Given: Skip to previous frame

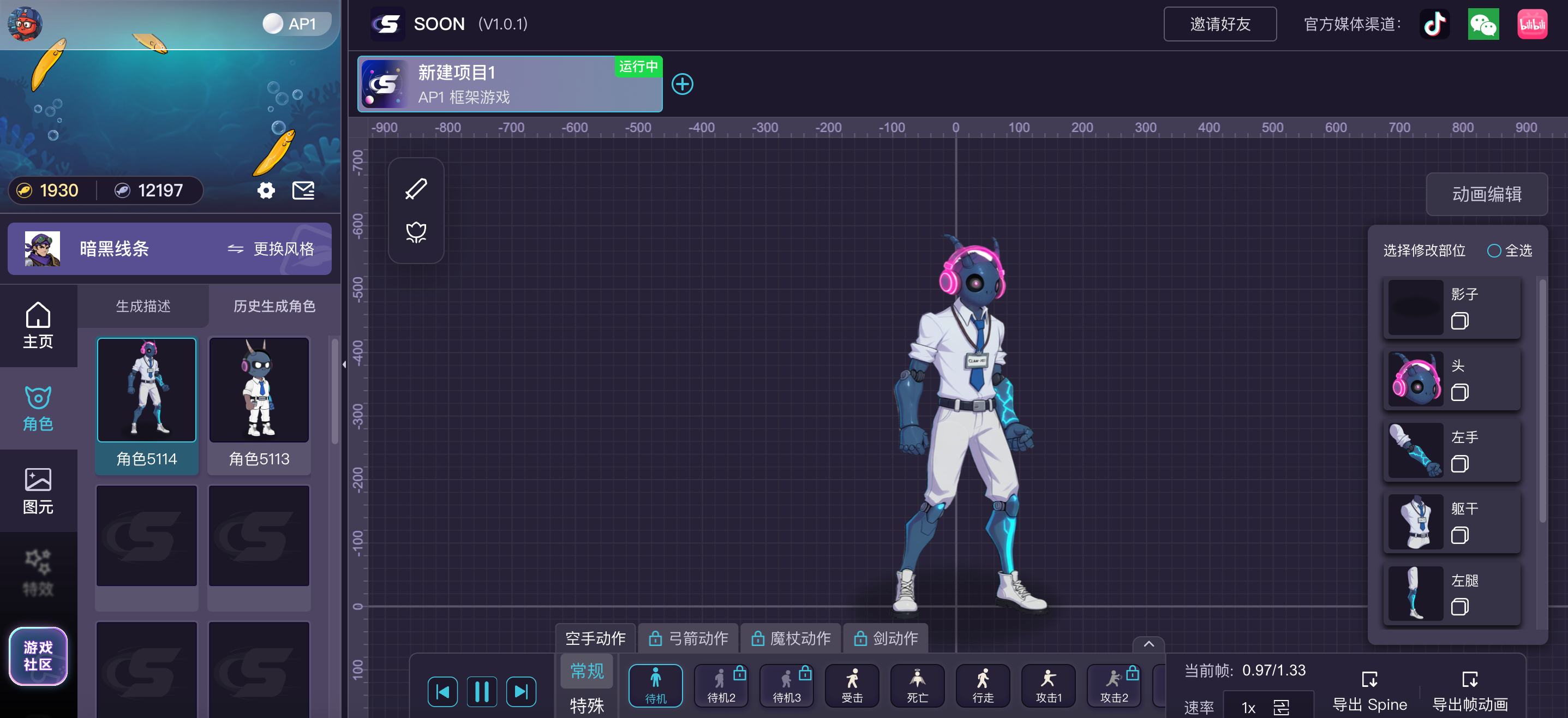Looking at the screenshot, I should click(x=442, y=691).
